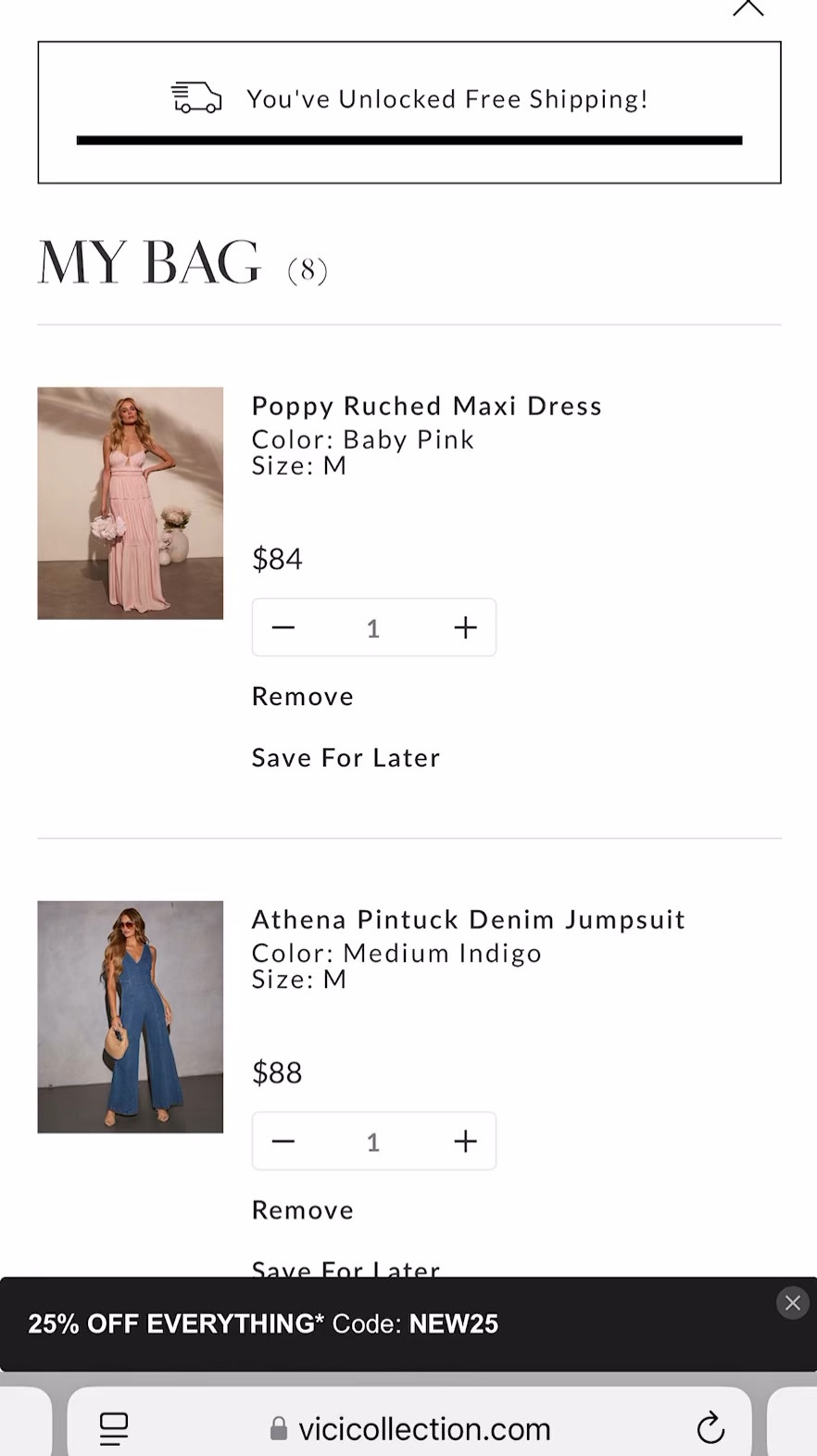Tap the vicicollection.com address bar
This screenshot has height=1456, width=817.
422,1429
